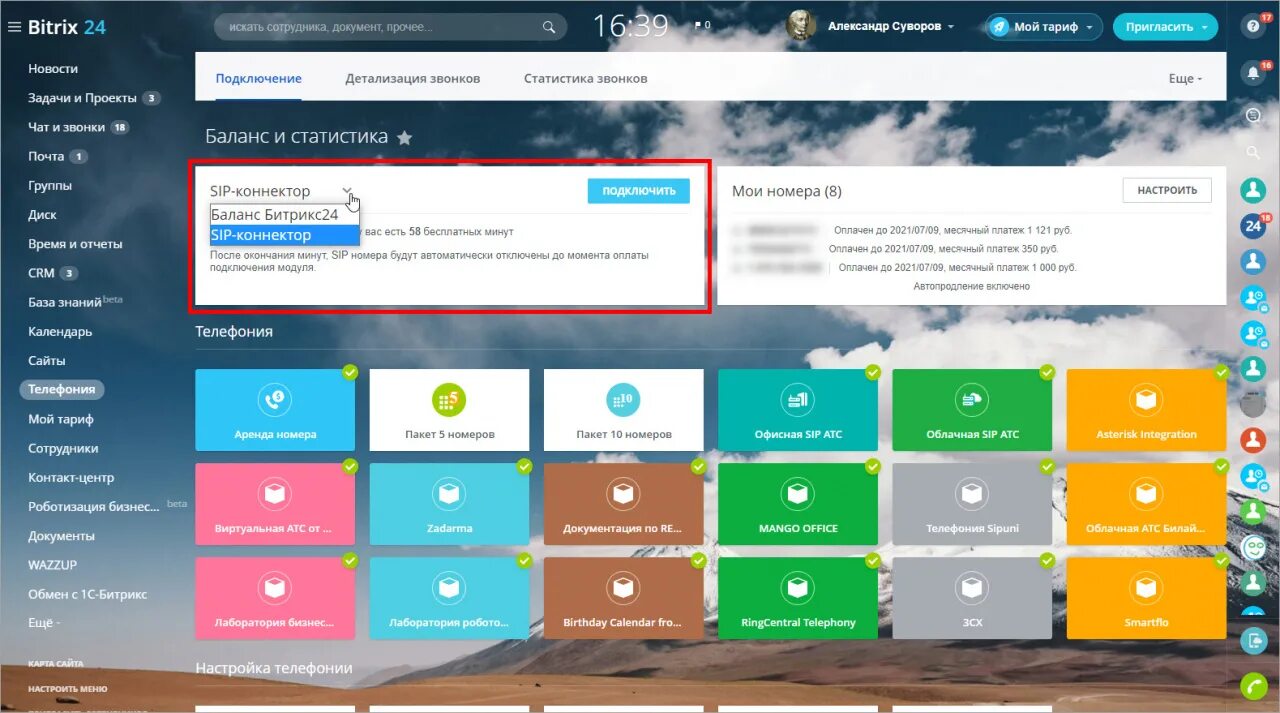Open the Облачная АТС Билайн tile
Image resolution: width=1280 pixels, height=713 pixels.
[1146, 504]
